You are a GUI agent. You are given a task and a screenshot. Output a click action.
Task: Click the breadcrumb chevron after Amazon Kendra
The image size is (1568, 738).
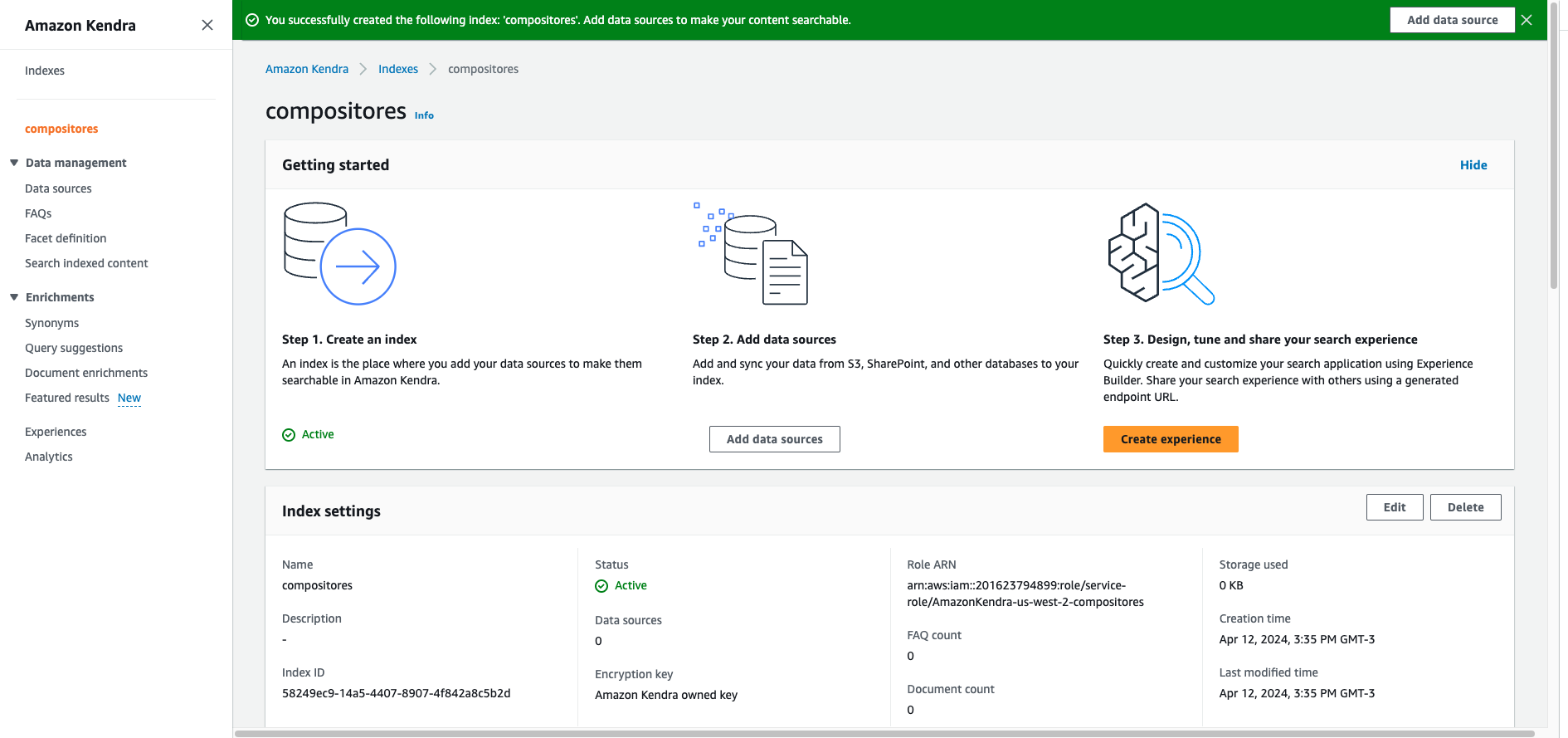(x=363, y=69)
